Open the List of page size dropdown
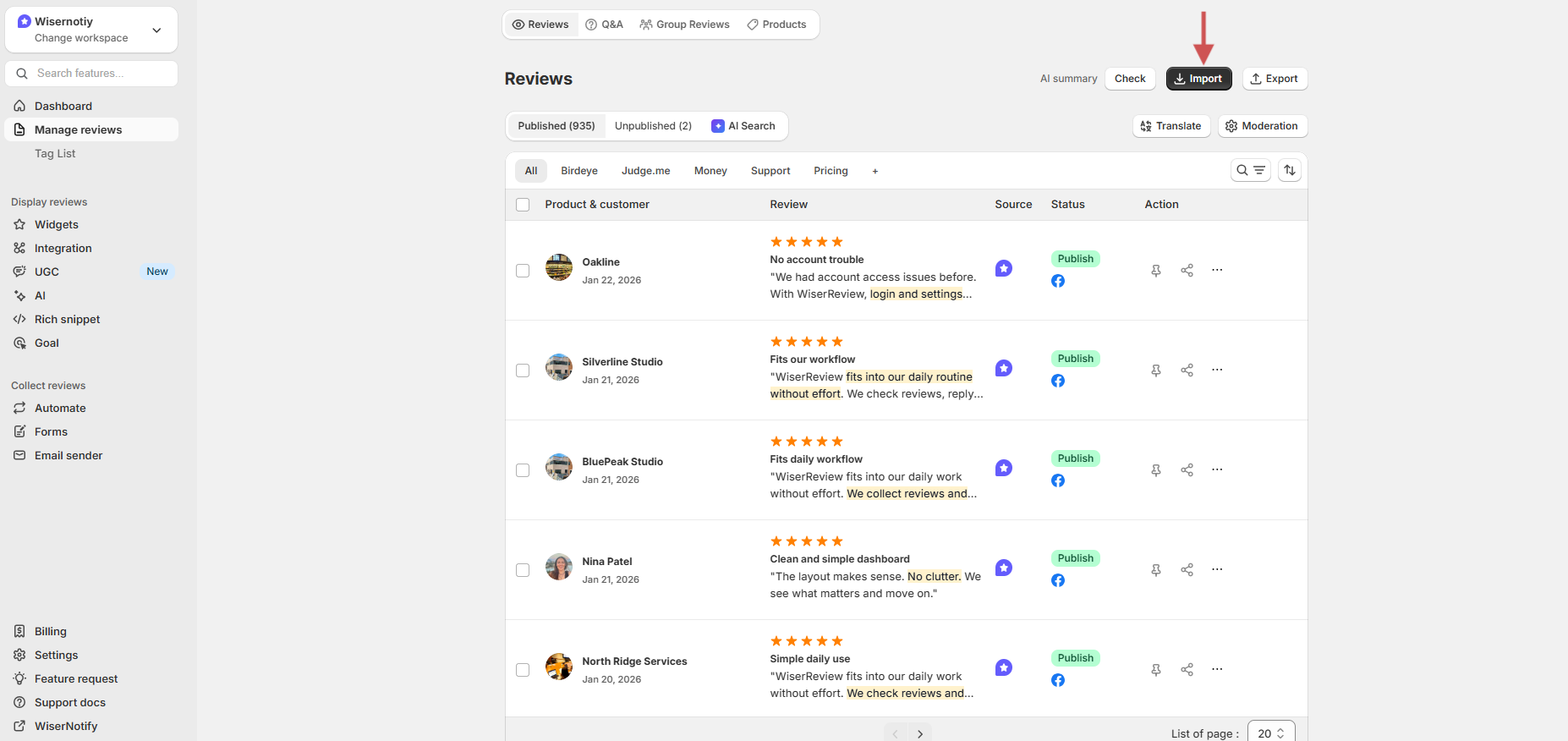Image resolution: width=1568 pixels, height=741 pixels. click(1271, 733)
